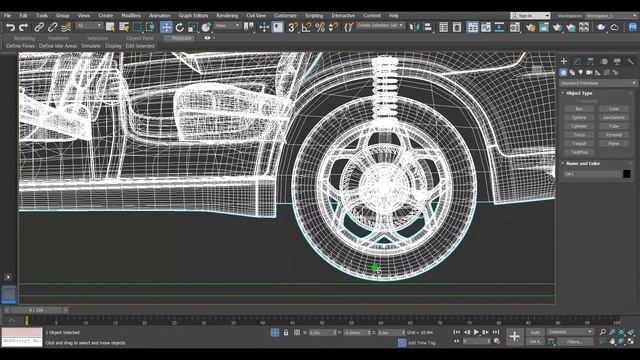The height and width of the screenshot is (360, 640).
Task: Toggle Auto Key mode
Action: [535, 332]
